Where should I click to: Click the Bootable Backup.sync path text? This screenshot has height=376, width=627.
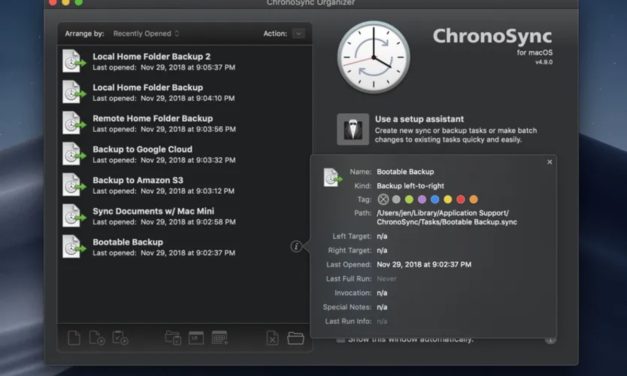coord(447,218)
